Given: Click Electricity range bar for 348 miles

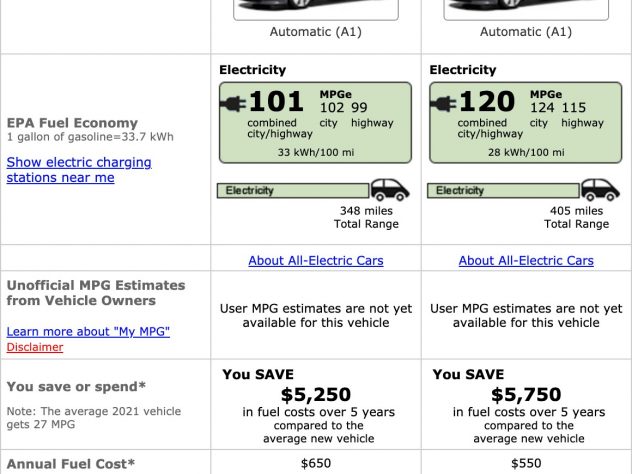Looking at the screenshot, I should click(x=293, y=191).
